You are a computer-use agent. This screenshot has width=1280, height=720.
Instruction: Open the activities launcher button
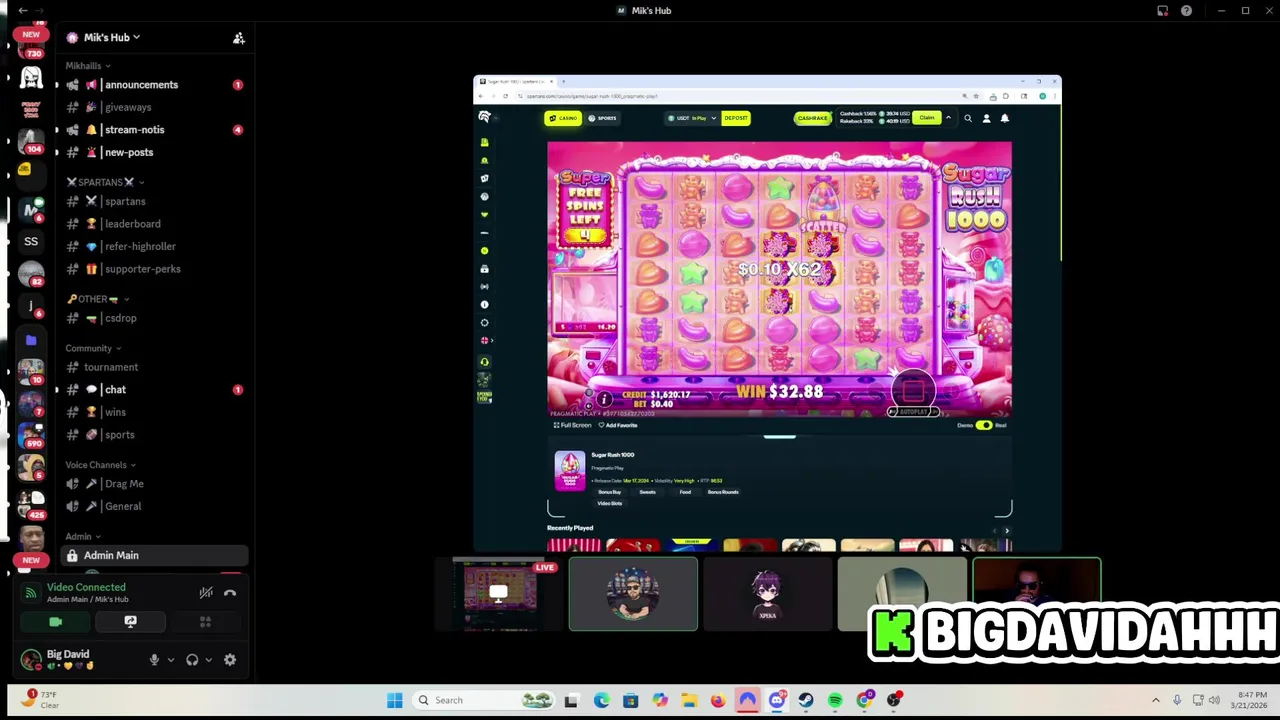205,622
